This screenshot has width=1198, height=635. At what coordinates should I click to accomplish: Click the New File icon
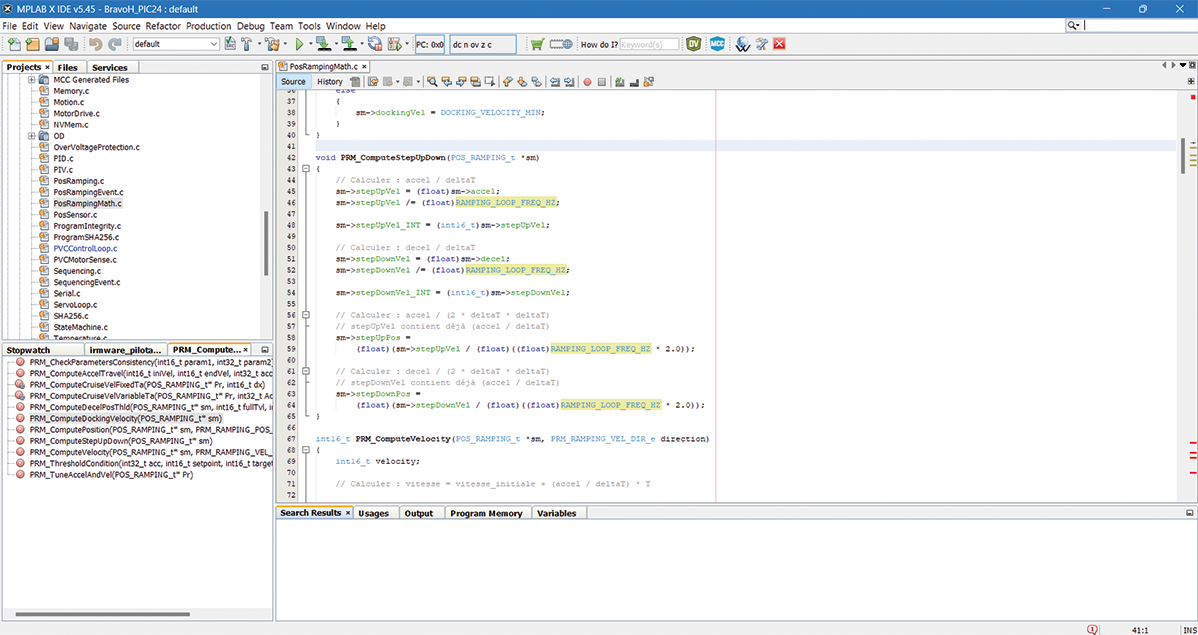(15, 44)
